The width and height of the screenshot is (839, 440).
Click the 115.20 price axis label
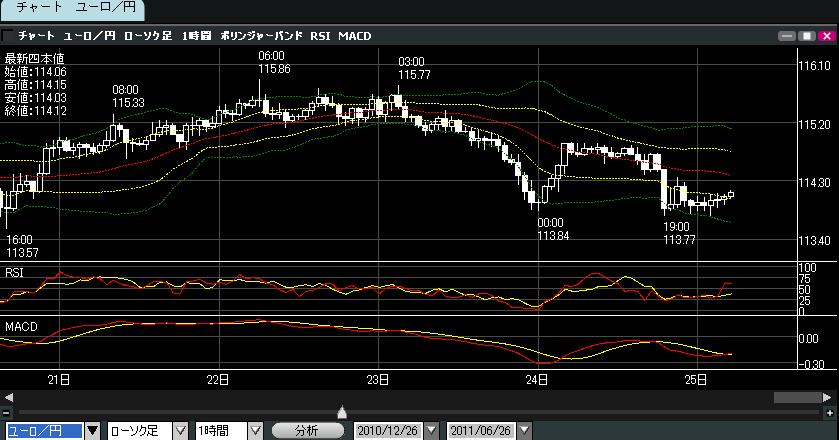(814, 125)
